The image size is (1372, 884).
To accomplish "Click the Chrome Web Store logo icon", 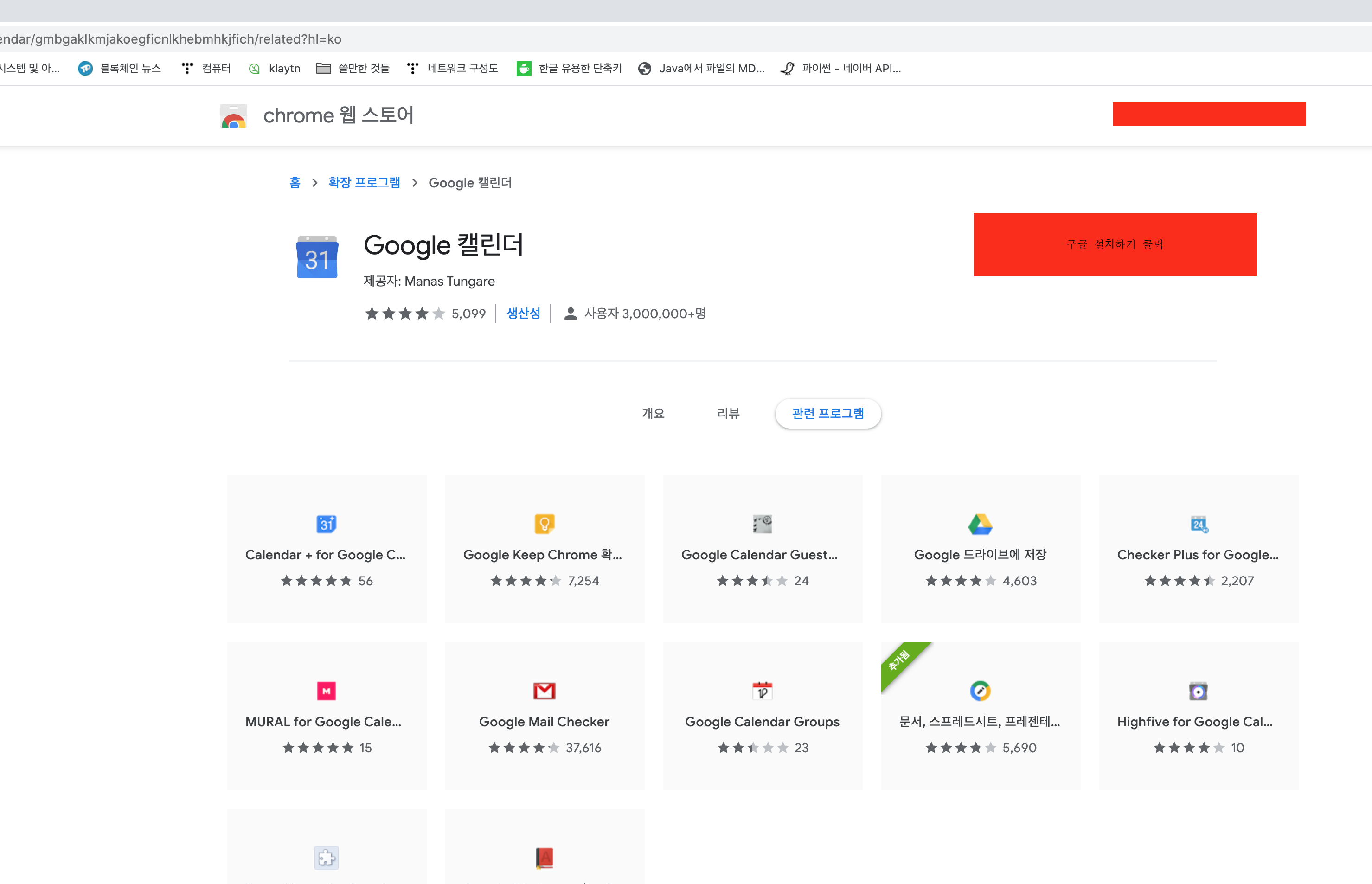I will coord(233,115).
